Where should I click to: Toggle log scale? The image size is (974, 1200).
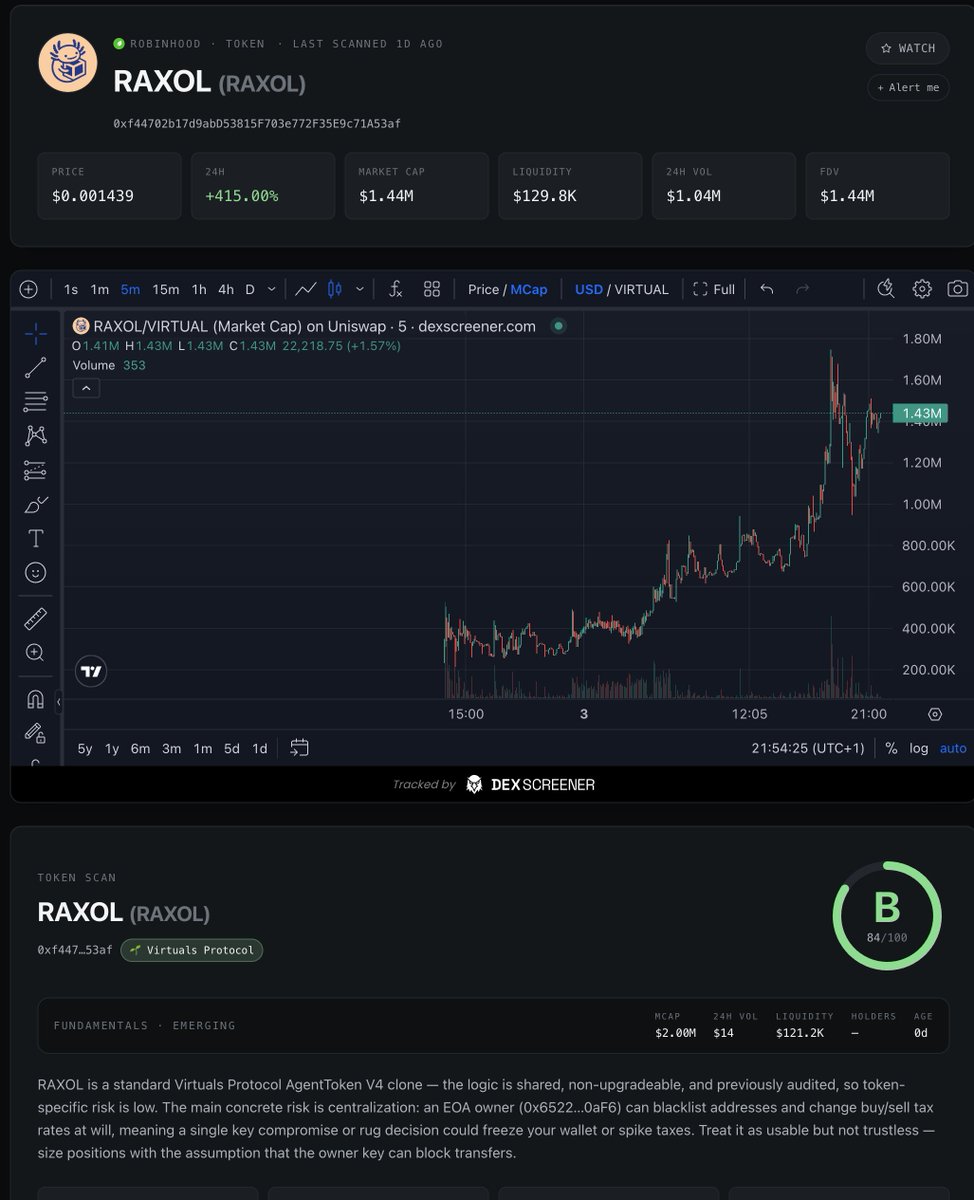click(x=918, y=748)
